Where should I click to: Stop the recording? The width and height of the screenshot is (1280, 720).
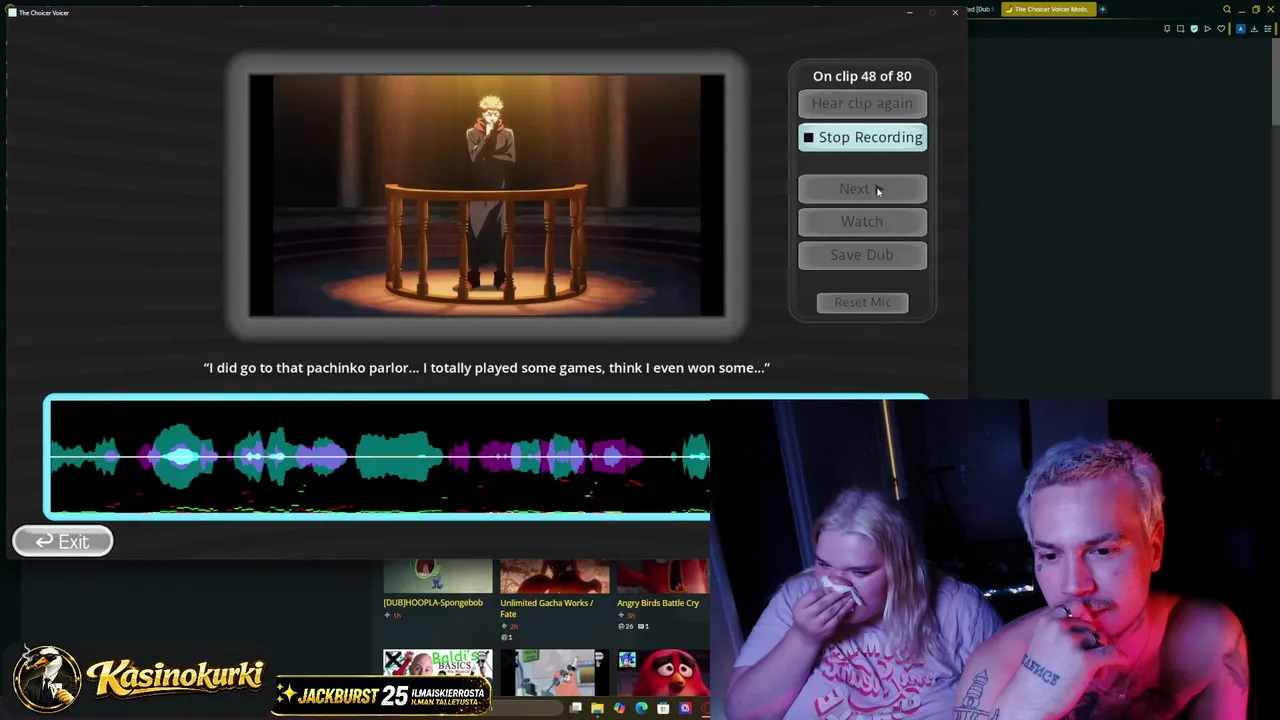[862, 137]
